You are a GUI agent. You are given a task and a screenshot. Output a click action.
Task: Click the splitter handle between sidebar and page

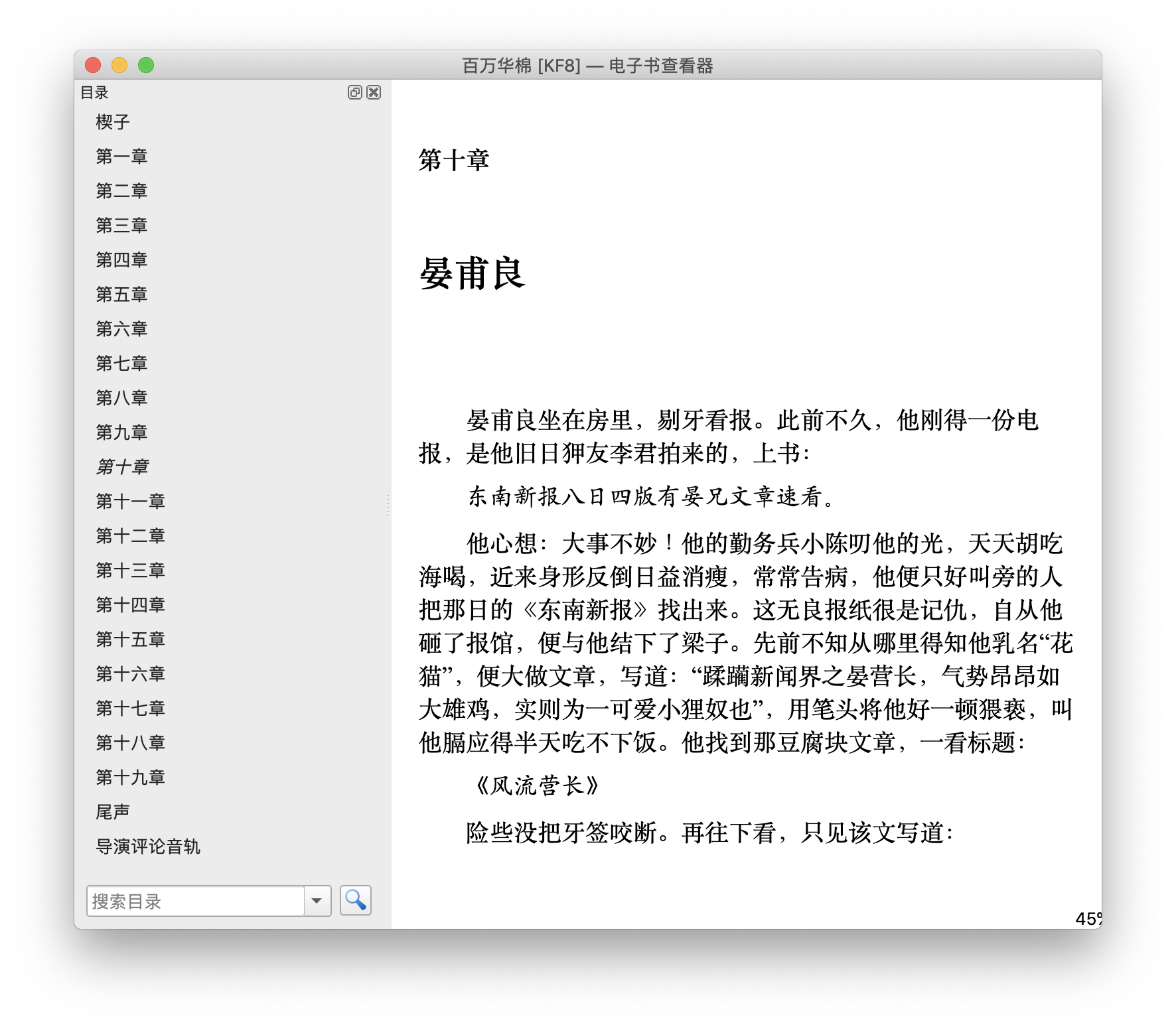coord(388,504)
